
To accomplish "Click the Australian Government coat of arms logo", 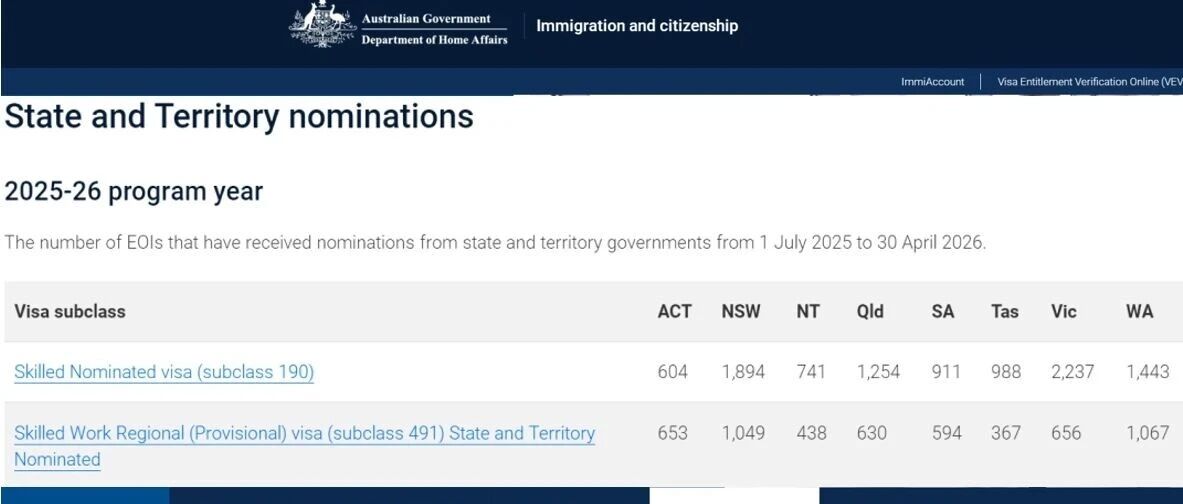I will pos(323,25).
